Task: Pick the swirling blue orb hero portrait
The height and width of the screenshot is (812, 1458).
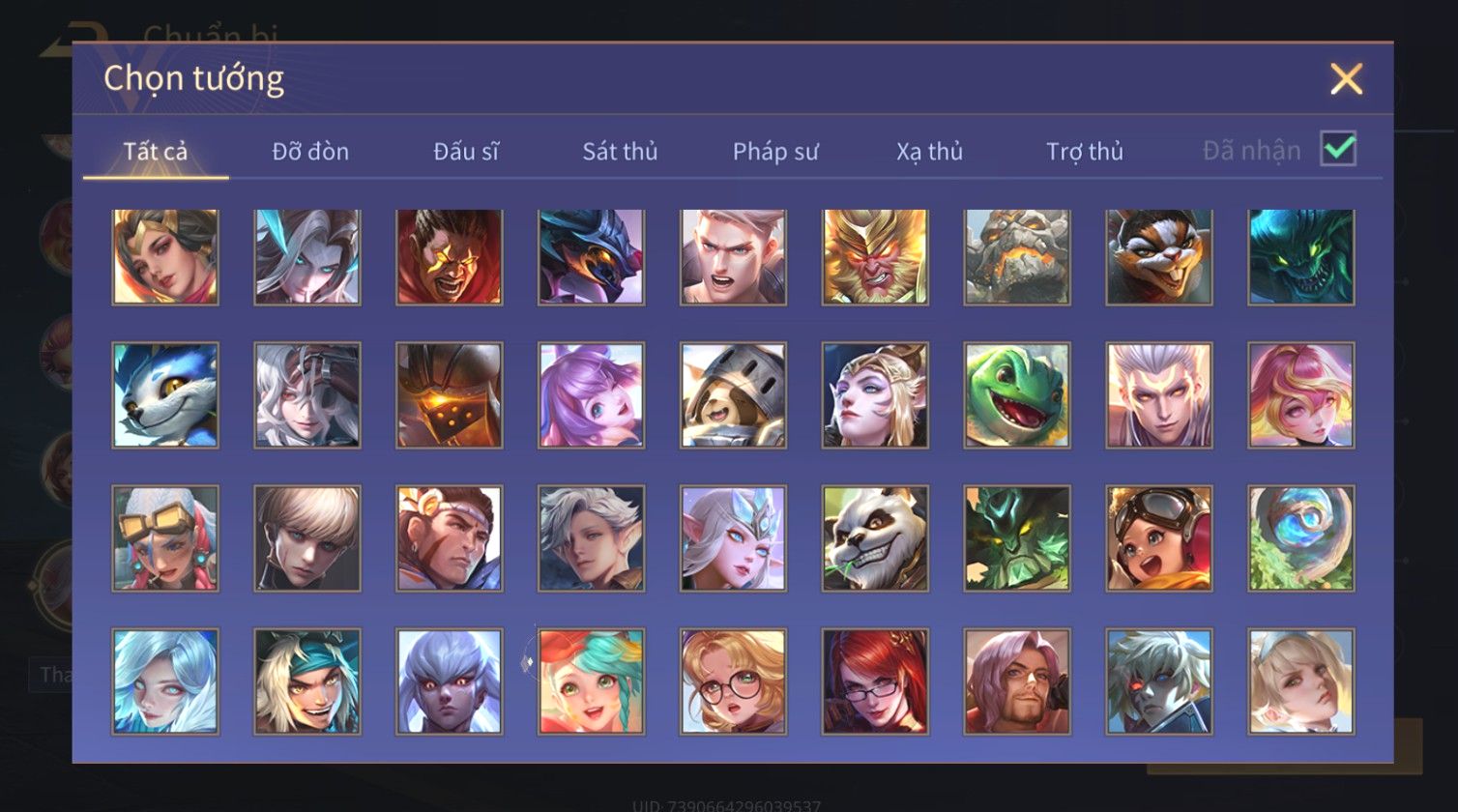Action: point(1301,538)
